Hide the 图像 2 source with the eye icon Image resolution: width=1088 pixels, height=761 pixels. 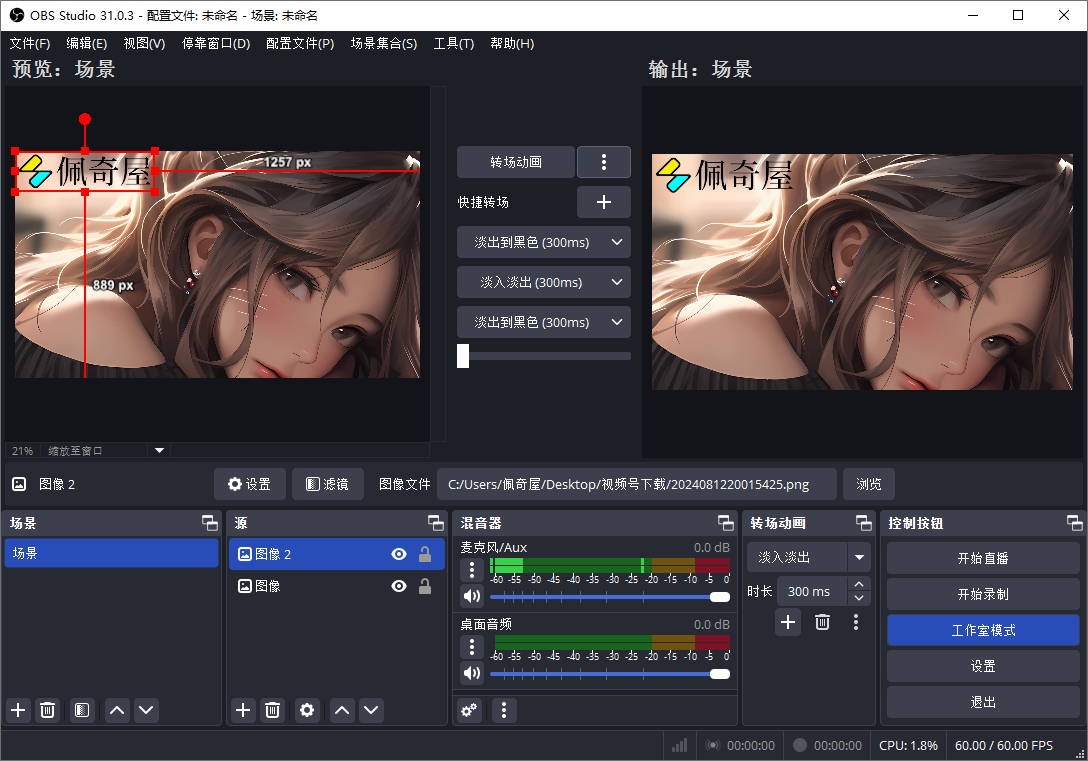coord(399,554)
